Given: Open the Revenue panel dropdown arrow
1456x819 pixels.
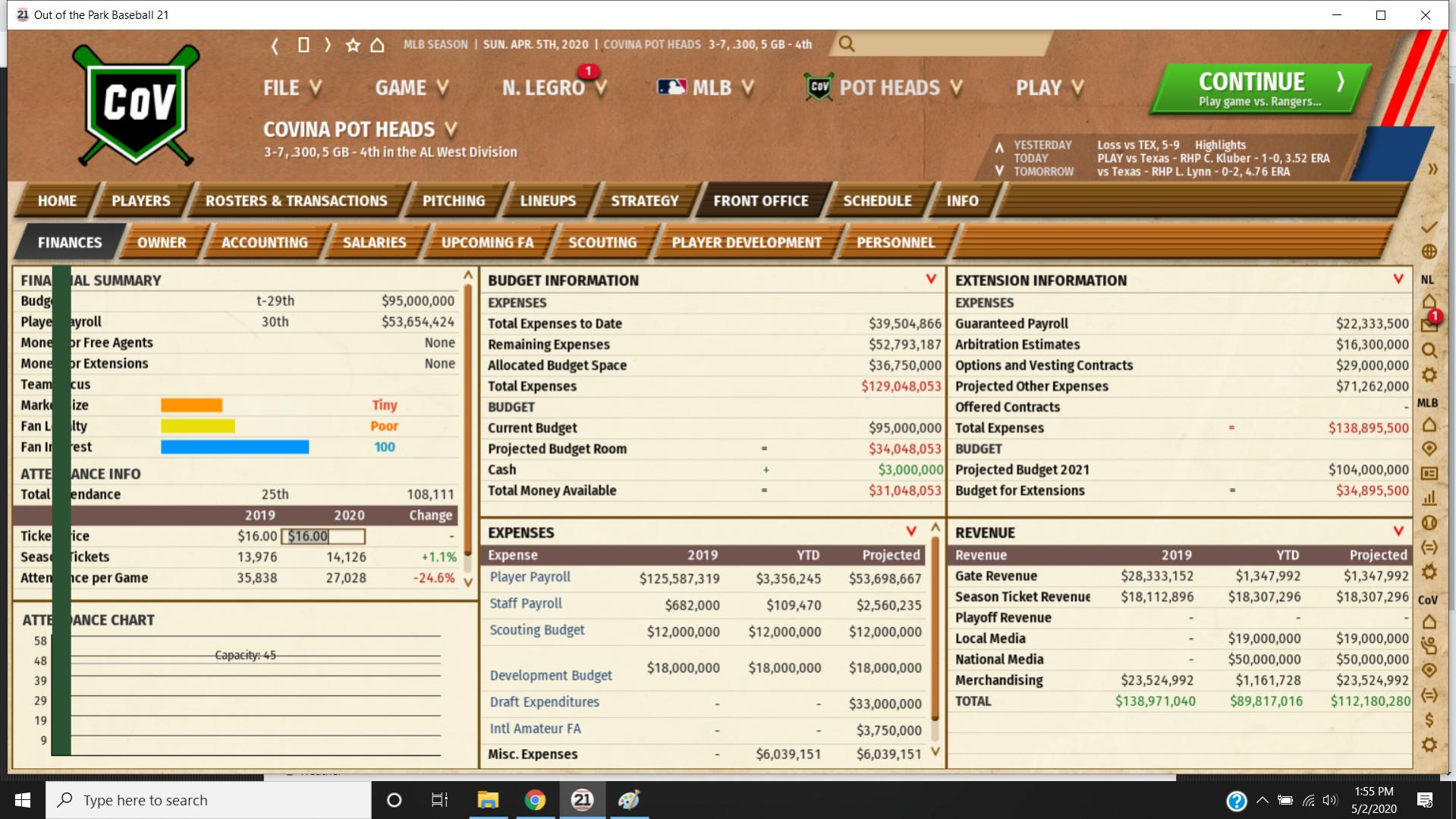Looking at the screenshot, I should click(x=1398, y=531).
